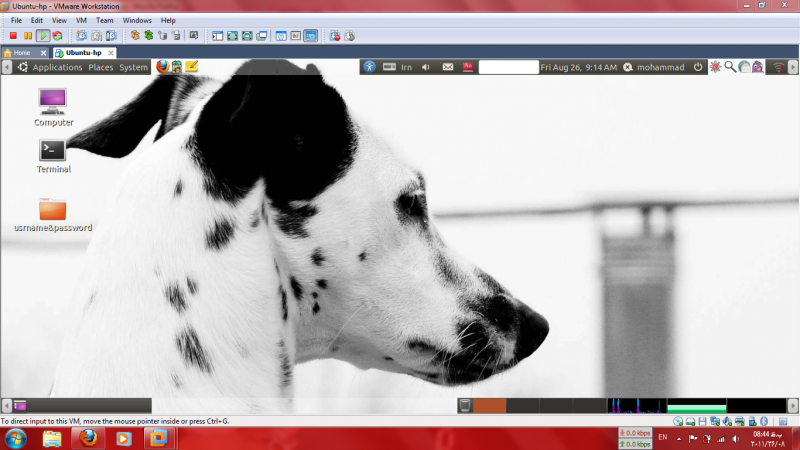This screenshot has width=800, height=450.
Task: Launch Firefox from the GNOME panel
Action: 163,67
